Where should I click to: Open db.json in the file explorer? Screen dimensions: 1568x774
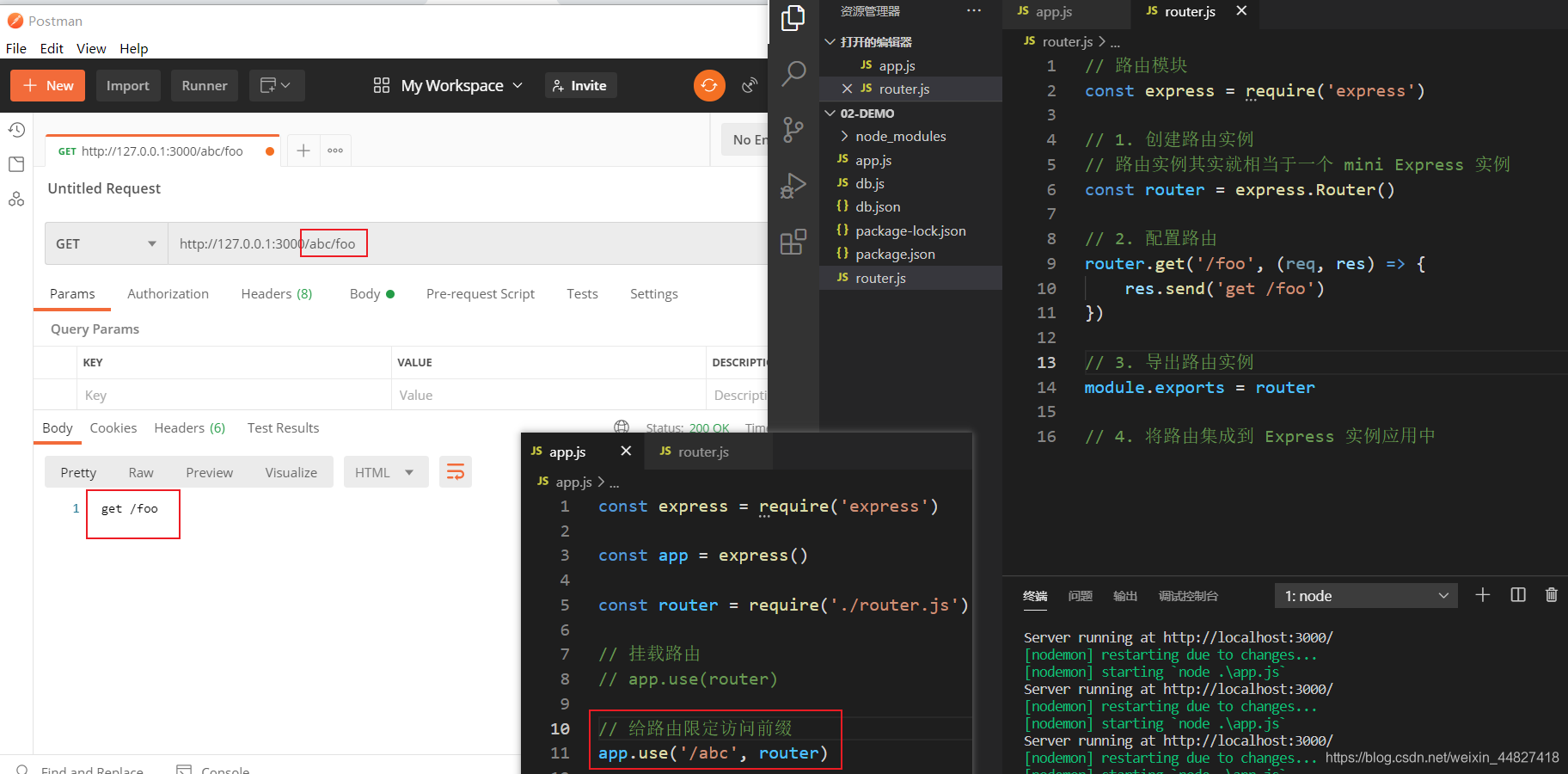[878, 206]
